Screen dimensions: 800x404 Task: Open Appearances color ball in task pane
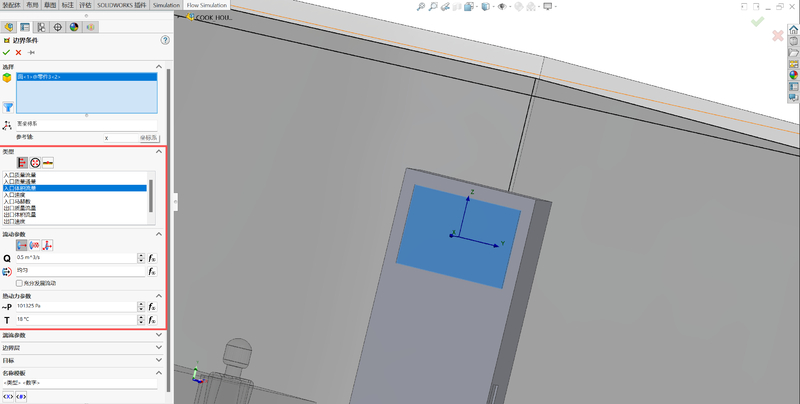[x=793, y=75]
